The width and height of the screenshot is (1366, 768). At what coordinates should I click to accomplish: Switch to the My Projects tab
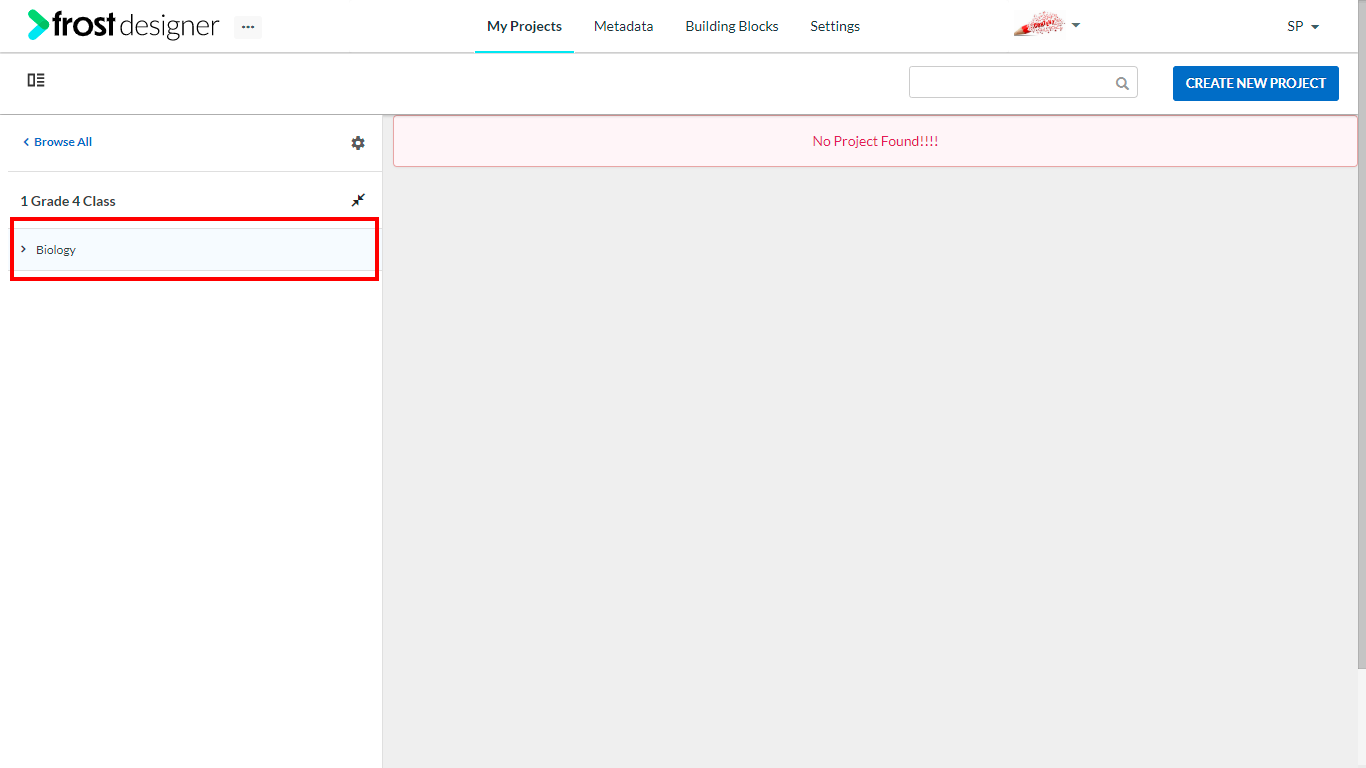[x=524, y=26]
